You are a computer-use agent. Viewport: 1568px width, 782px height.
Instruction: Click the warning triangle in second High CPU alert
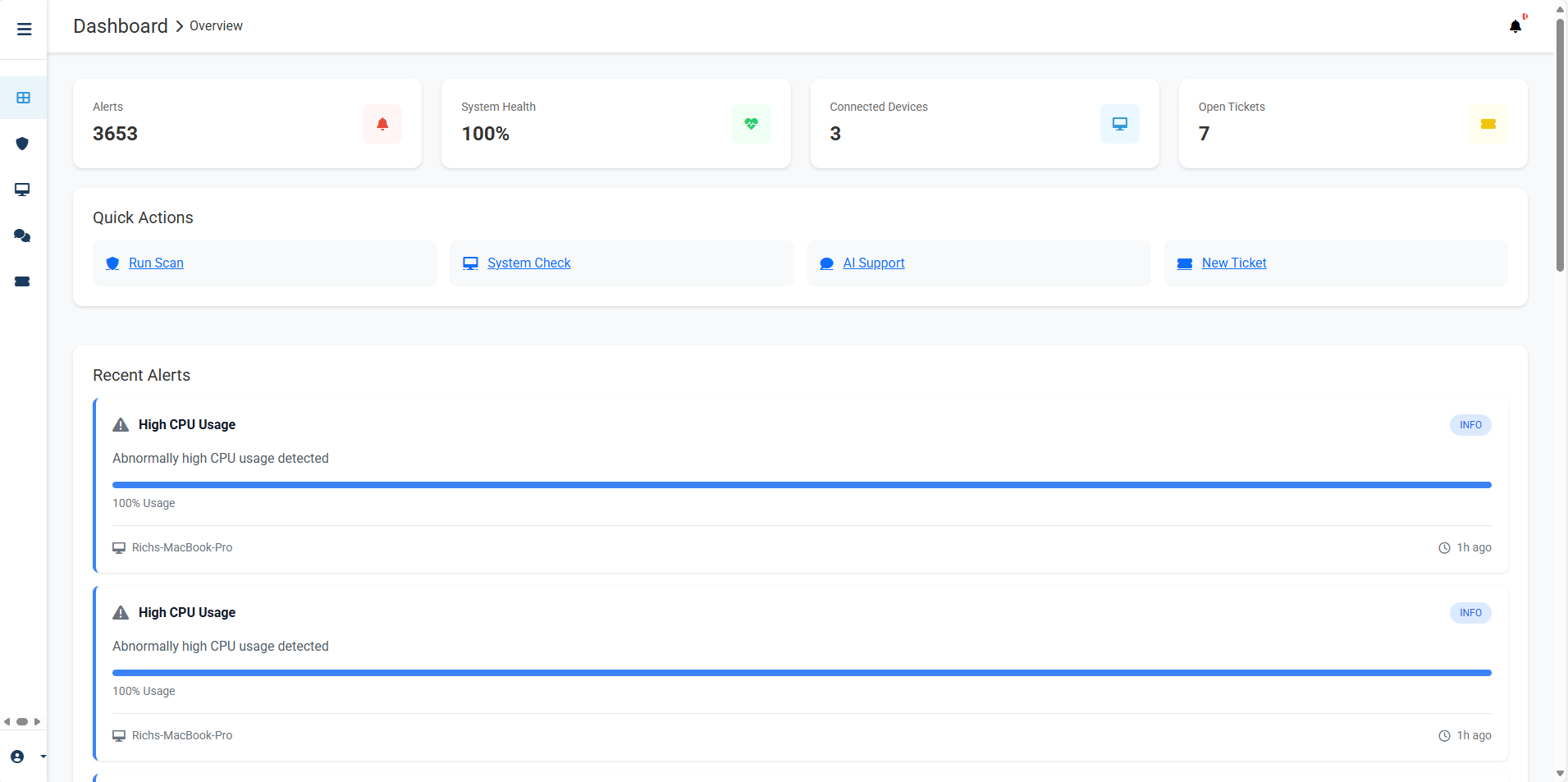click(x=121, y=613)
